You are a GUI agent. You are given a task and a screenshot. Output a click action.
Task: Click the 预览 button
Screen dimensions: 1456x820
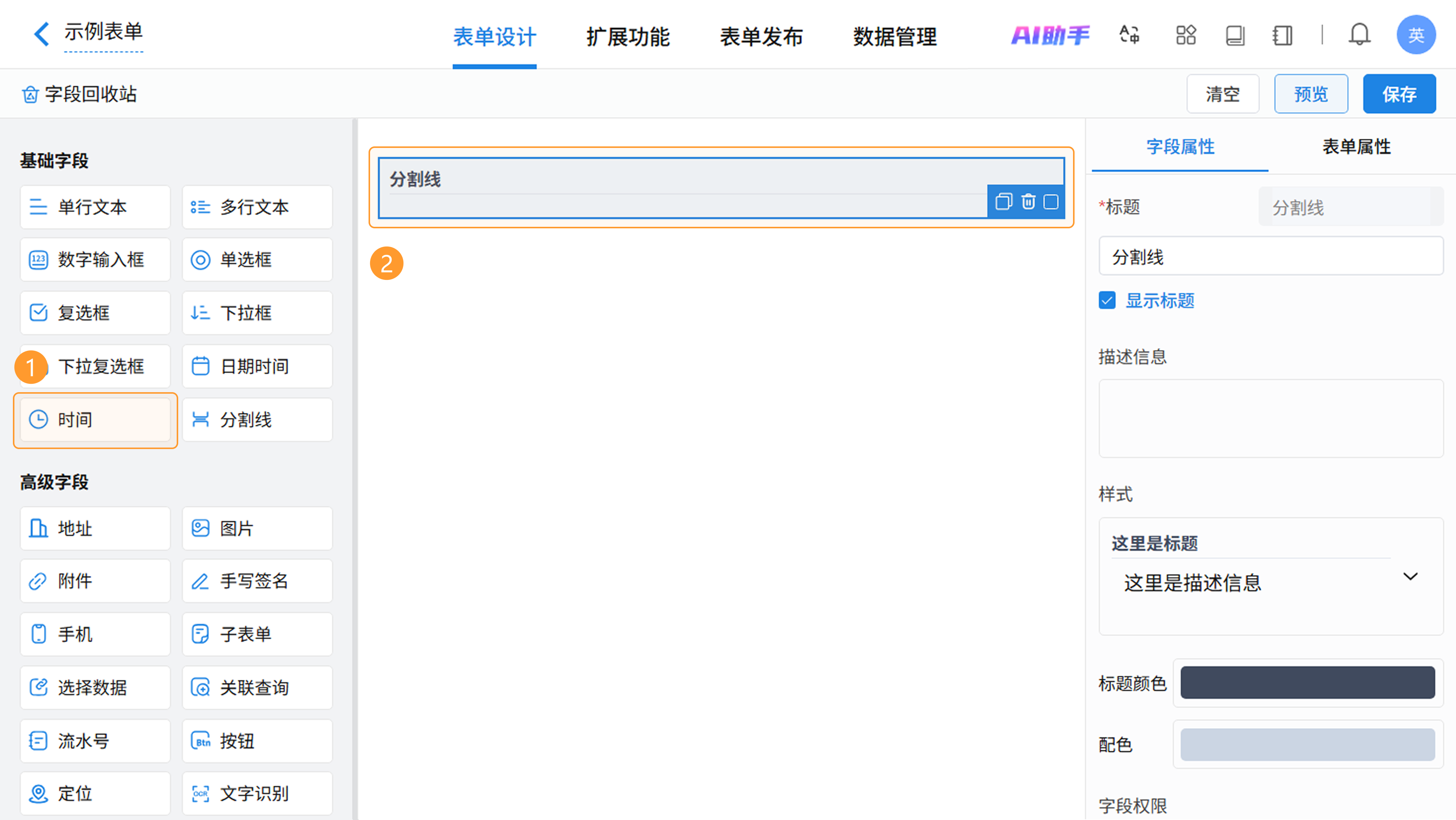(x=1311, y=94)
